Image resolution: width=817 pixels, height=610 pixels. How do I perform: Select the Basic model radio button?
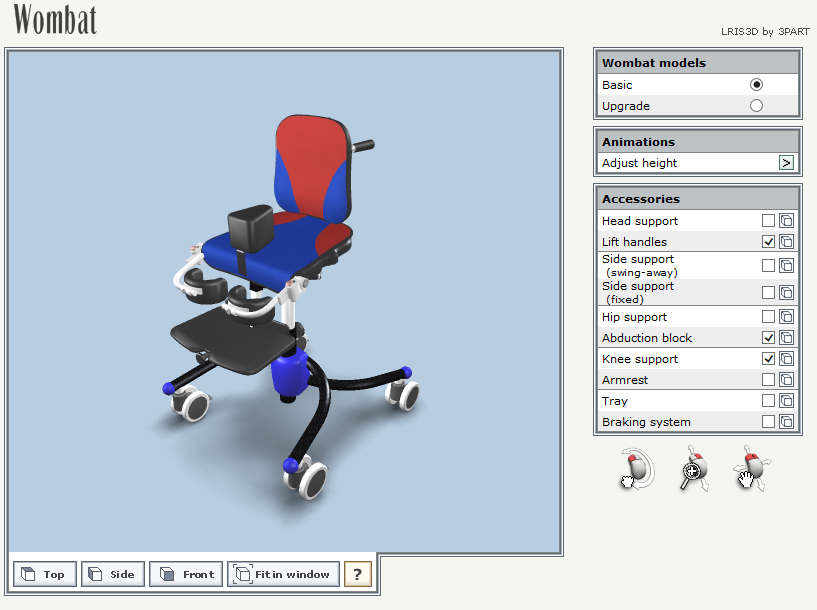[x=756, y=84]
